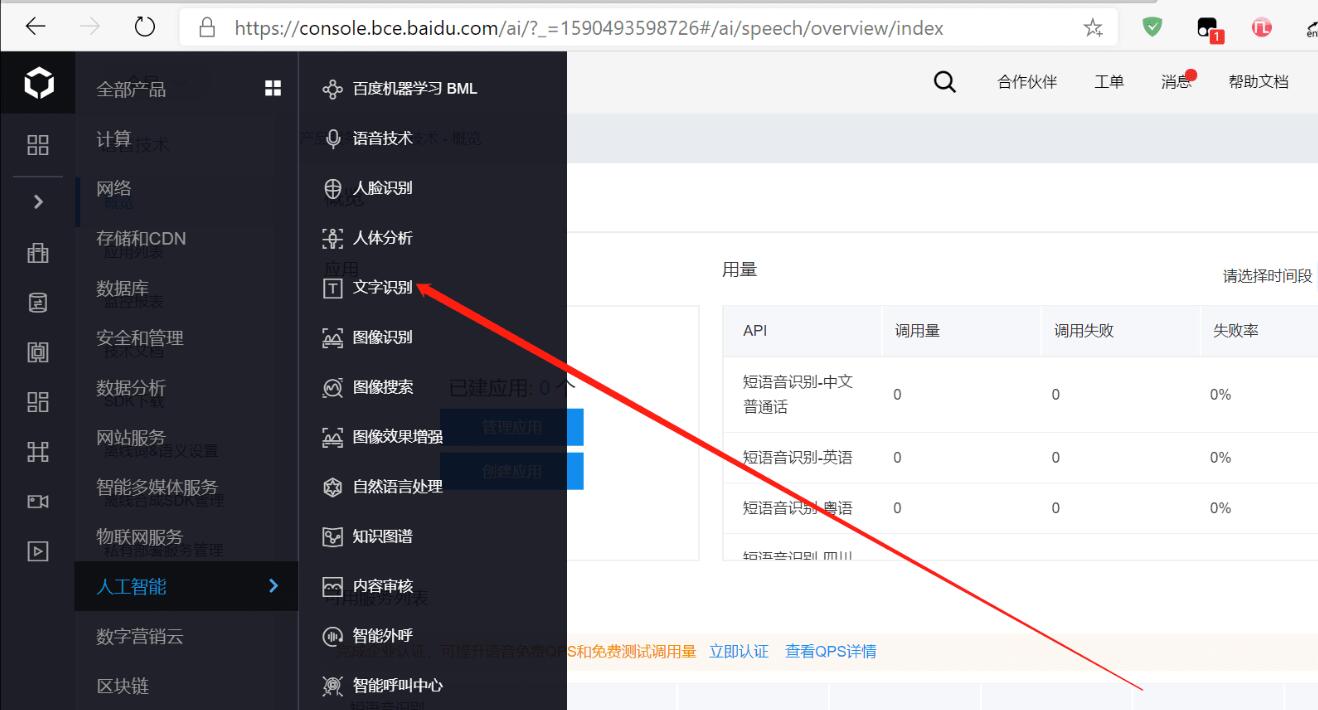Expand the left rail chevron arrow
The height and width of the screenshot is (710, 1318).
tap(38, 202)
